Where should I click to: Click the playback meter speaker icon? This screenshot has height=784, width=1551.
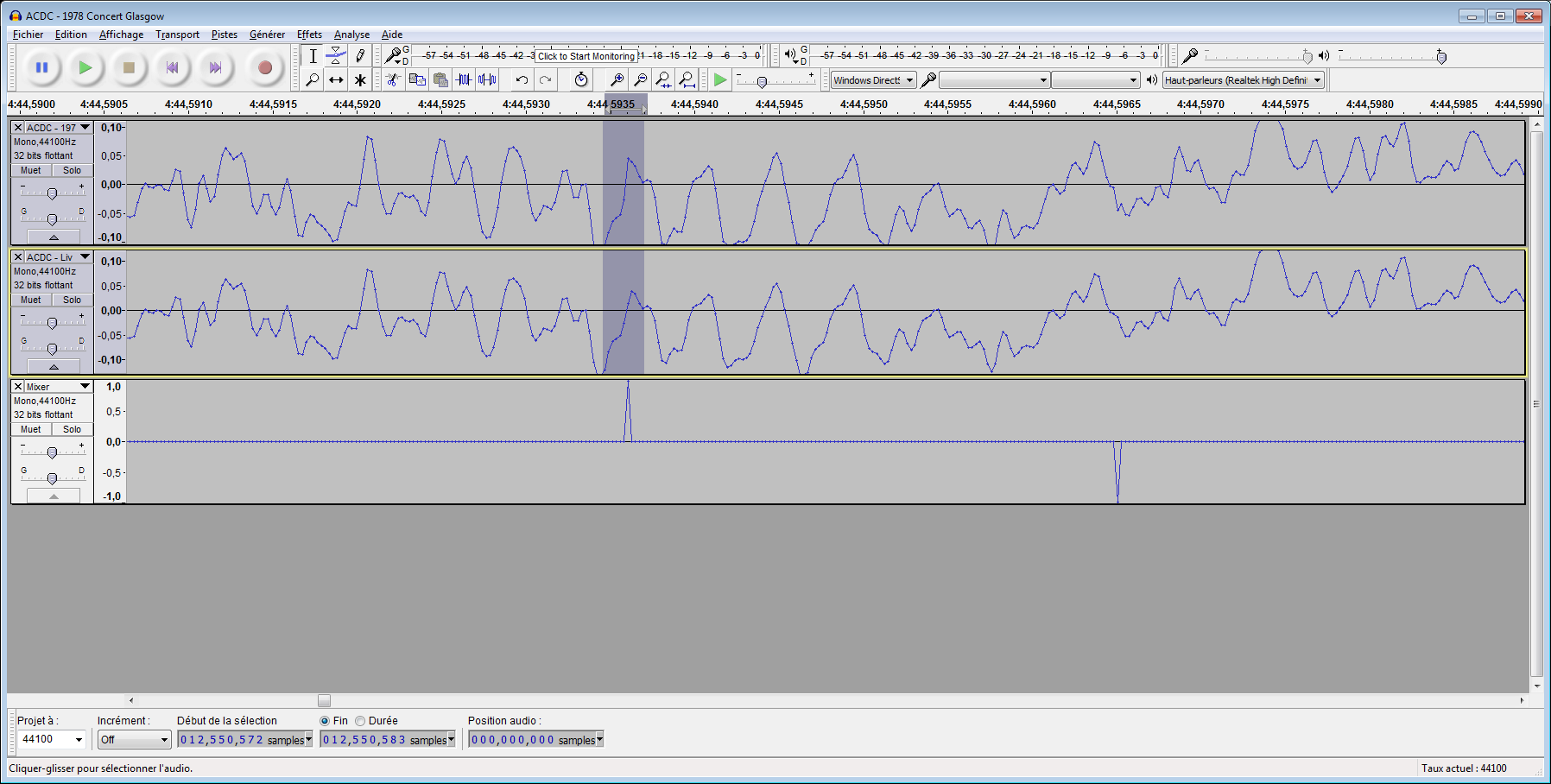pyautogui.click(x=790, y=55)
